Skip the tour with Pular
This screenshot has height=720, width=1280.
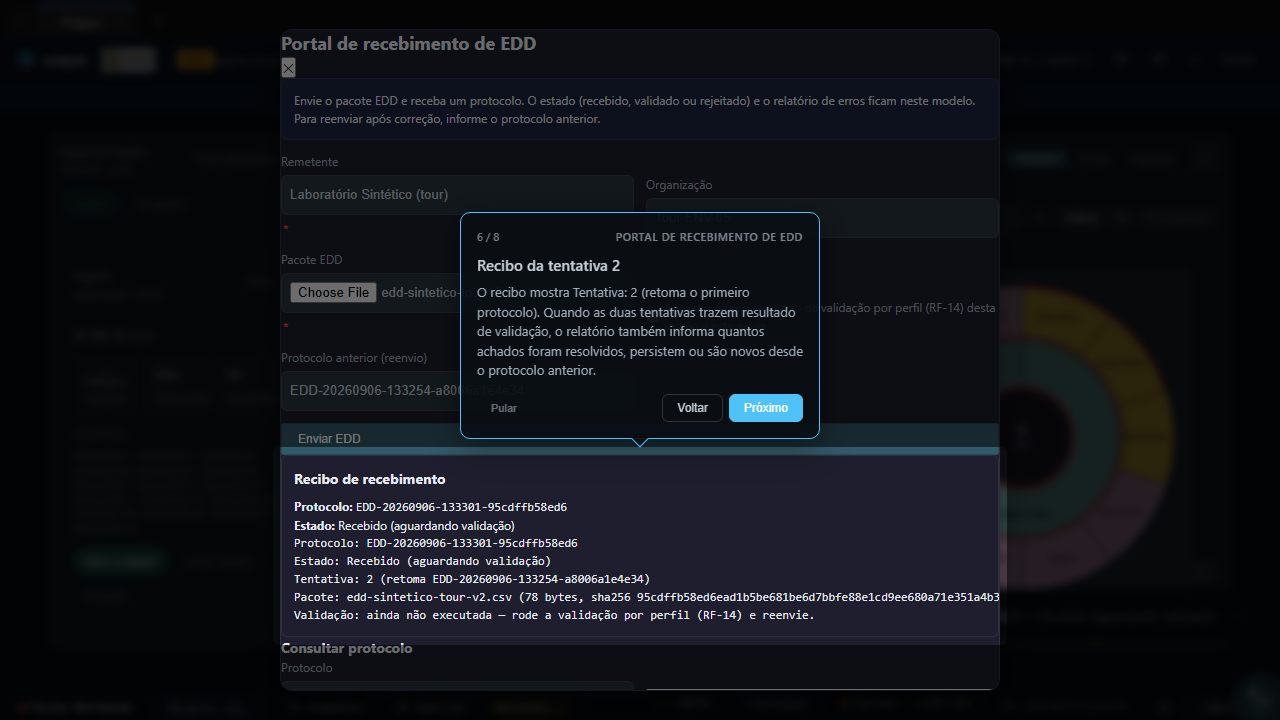tap(504, 408)
